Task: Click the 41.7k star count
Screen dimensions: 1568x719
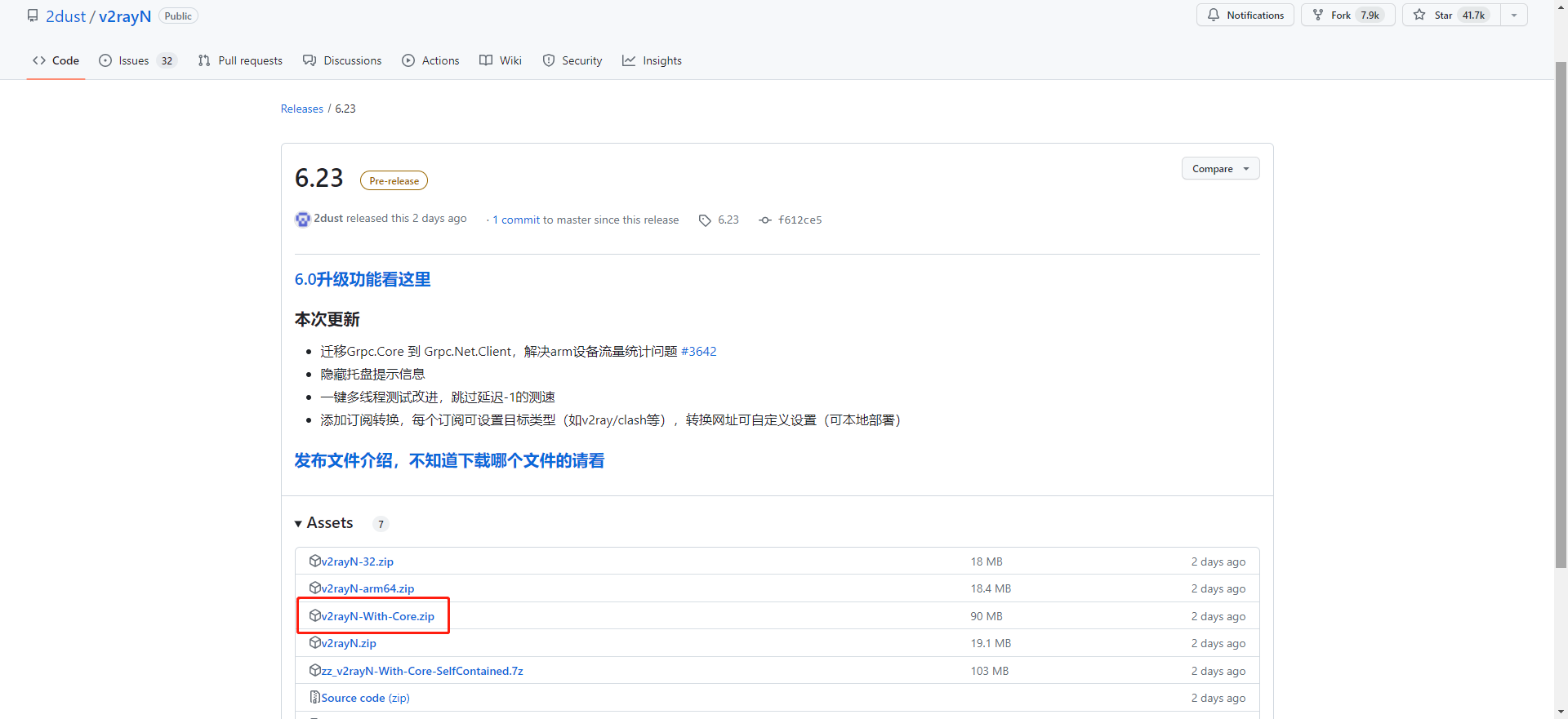Action: click(1474, 15)
